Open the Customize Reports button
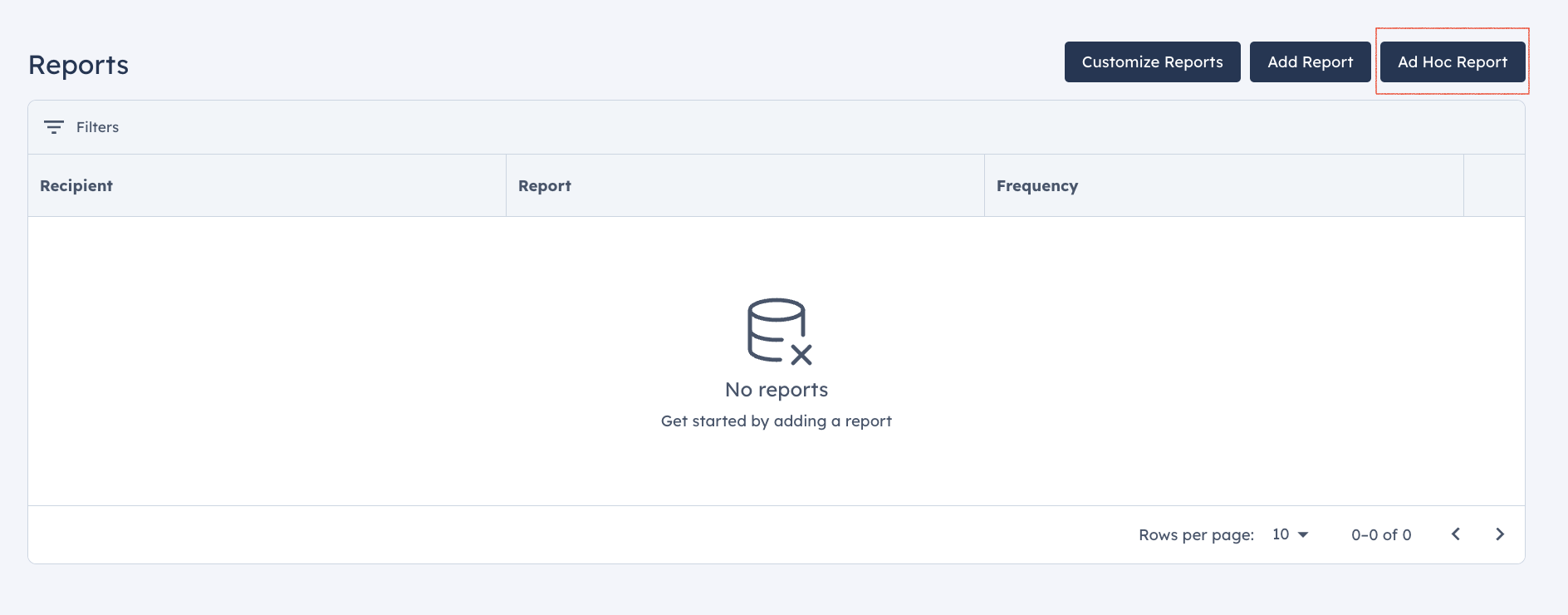 point(1152,62)
